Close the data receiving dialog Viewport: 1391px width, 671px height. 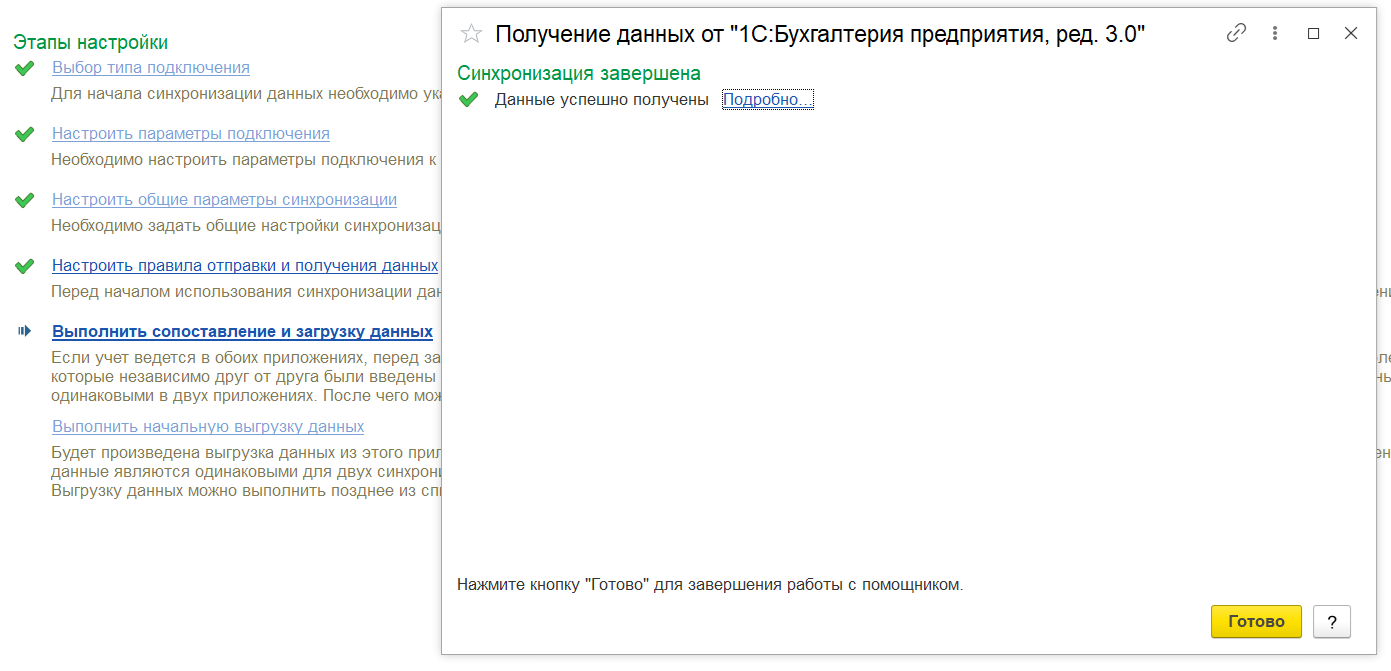pyautogui.click(x=1351, y=33)
